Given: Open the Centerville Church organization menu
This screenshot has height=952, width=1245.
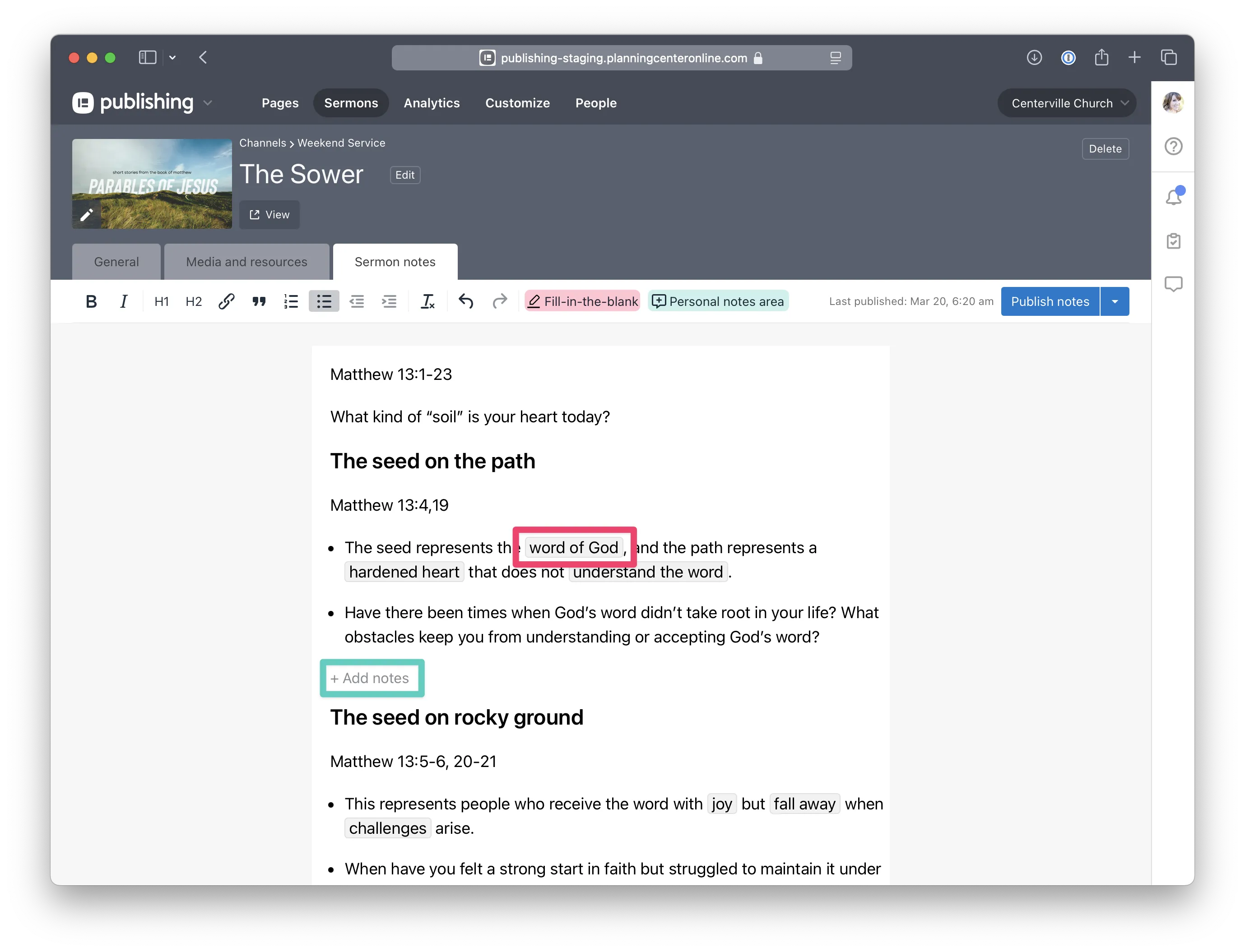Looking at the screenshot, I should pyautogui.click(x=1066, y=103).
